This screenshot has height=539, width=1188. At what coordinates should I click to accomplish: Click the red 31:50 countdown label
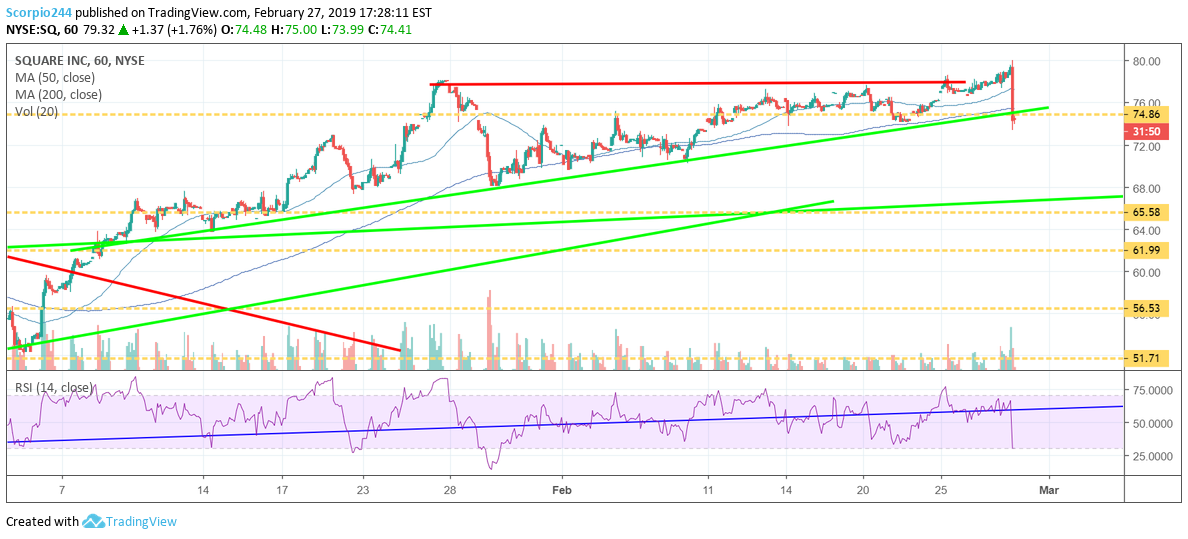pos(1144,130)
